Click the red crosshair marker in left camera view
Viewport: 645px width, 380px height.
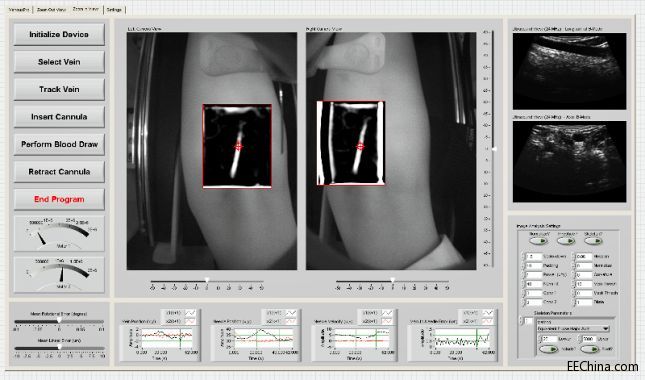click(238, 146)
